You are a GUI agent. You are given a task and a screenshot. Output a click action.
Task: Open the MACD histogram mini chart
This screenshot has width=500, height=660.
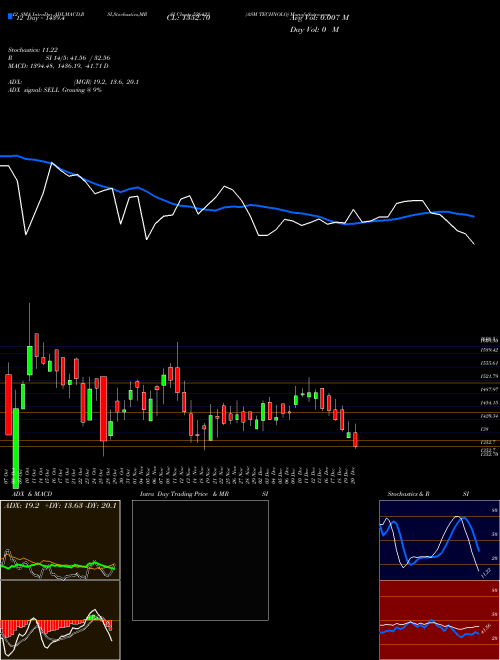(x=60, y=620)
